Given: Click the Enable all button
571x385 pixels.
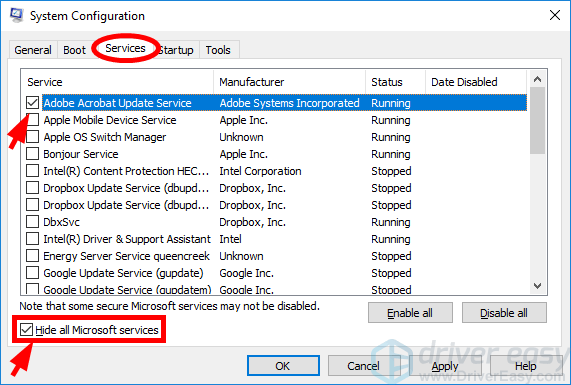Looking at the screenshot, I should [x=410, y=313].
